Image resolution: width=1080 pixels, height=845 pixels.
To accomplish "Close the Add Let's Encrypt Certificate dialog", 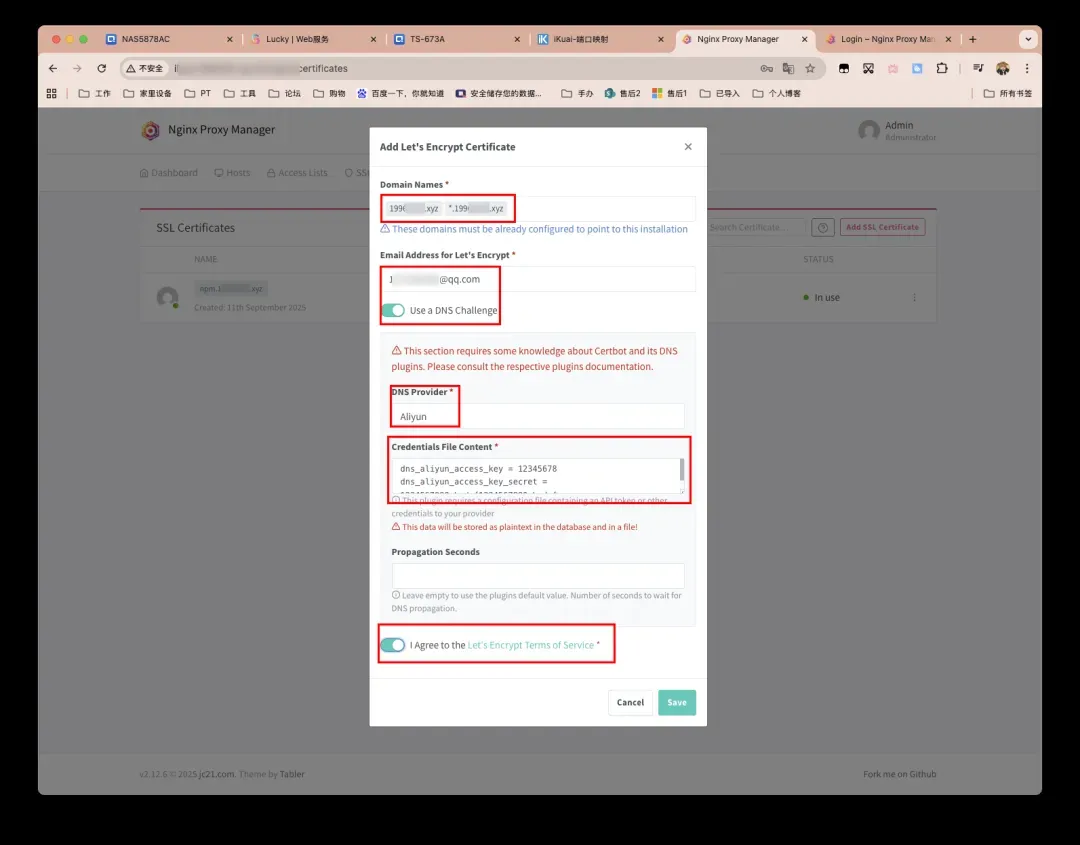I will (688, 147).
